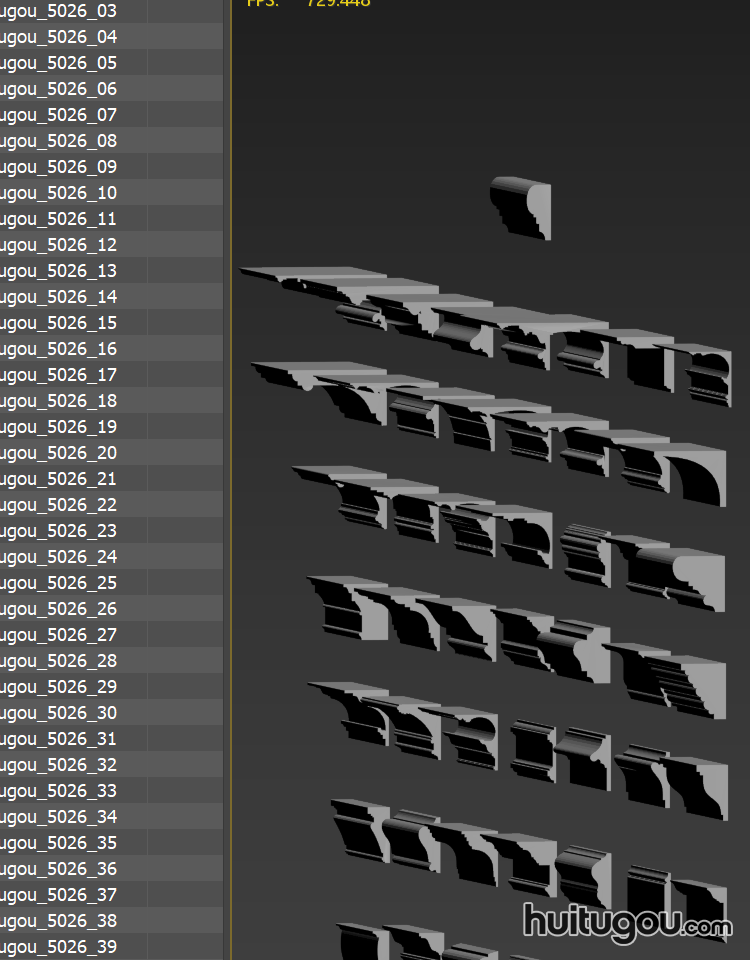This screenshot has height=960, width=750.
Task: Highlight the ugou_5026_31 entry
Action: tap(111, 739)
